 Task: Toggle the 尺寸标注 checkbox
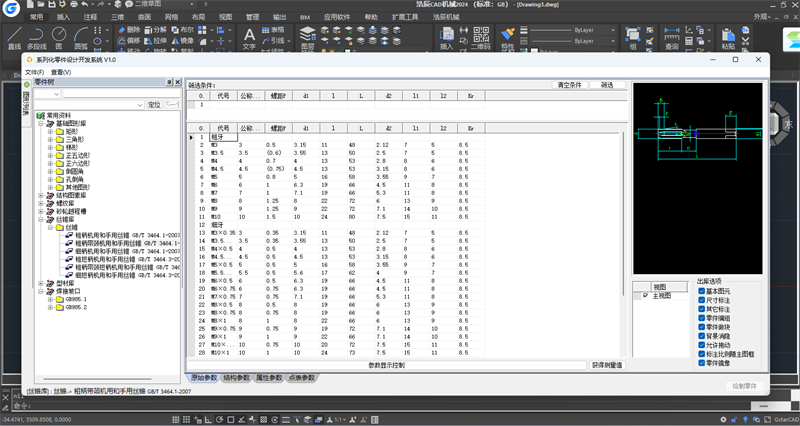(x=703, y=300)
